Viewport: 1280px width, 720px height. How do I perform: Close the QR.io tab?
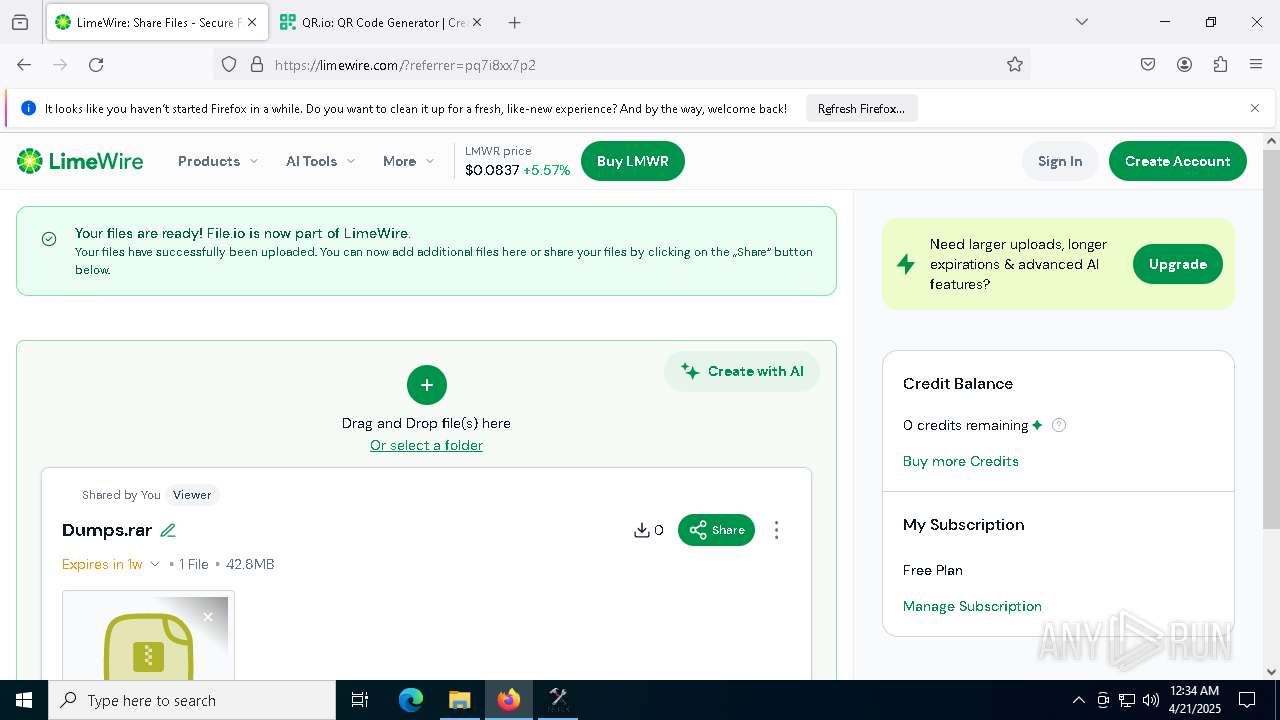476,22
